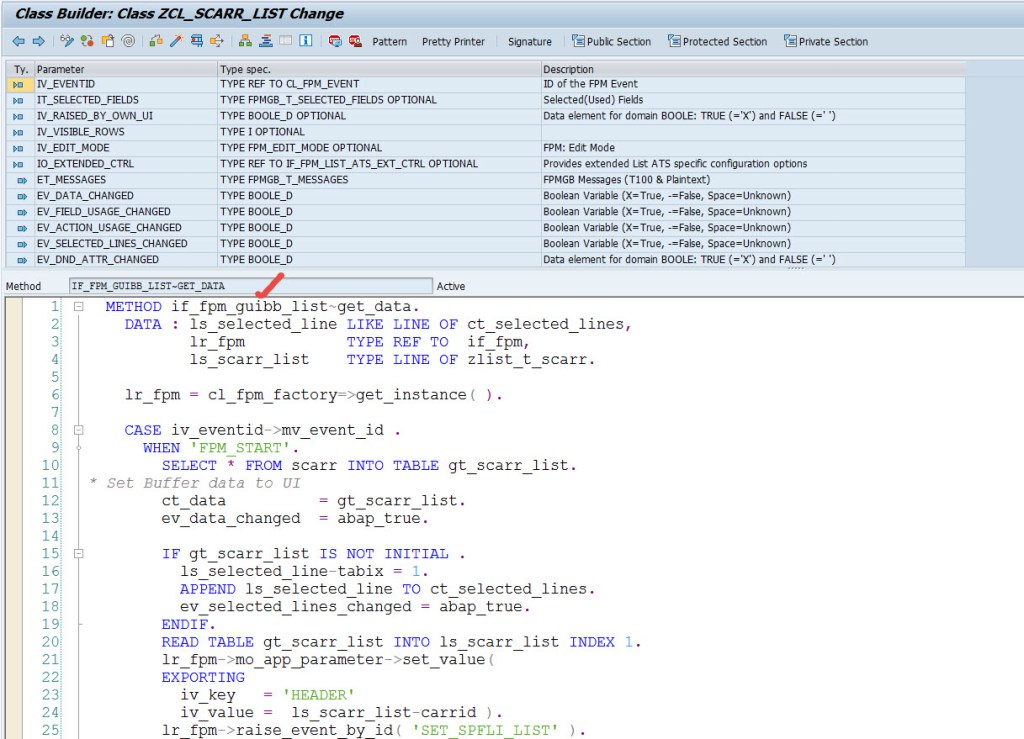Click the Parameter column header
Viewport: 1024px width, 739px height.
[x=125, y=69]
